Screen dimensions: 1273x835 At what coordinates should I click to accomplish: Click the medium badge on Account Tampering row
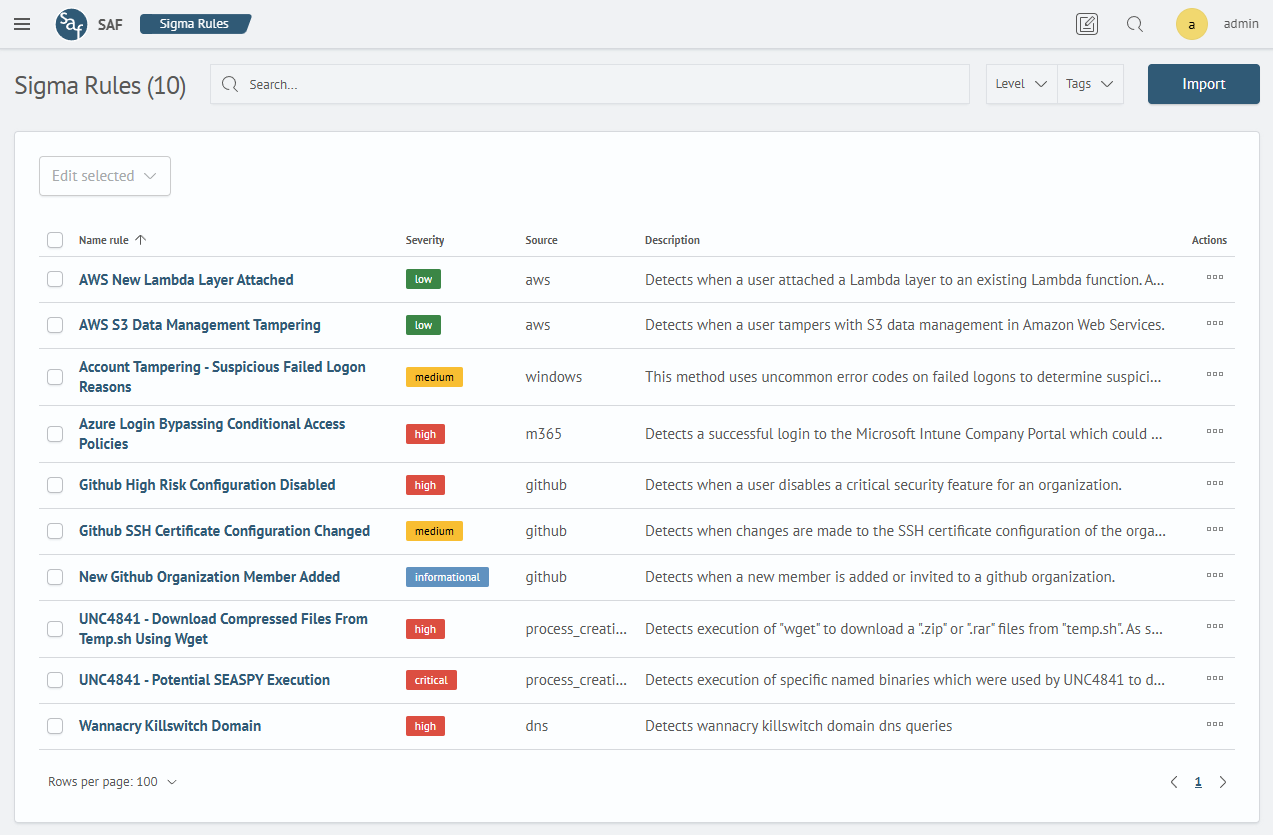[x=434, y=377]
